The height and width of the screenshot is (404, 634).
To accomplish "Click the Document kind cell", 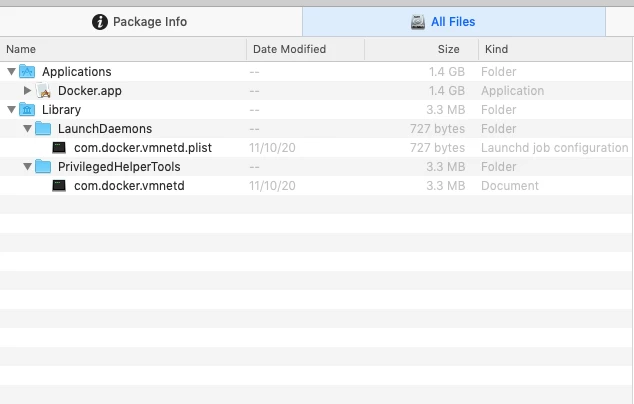I will coord(510,186).
